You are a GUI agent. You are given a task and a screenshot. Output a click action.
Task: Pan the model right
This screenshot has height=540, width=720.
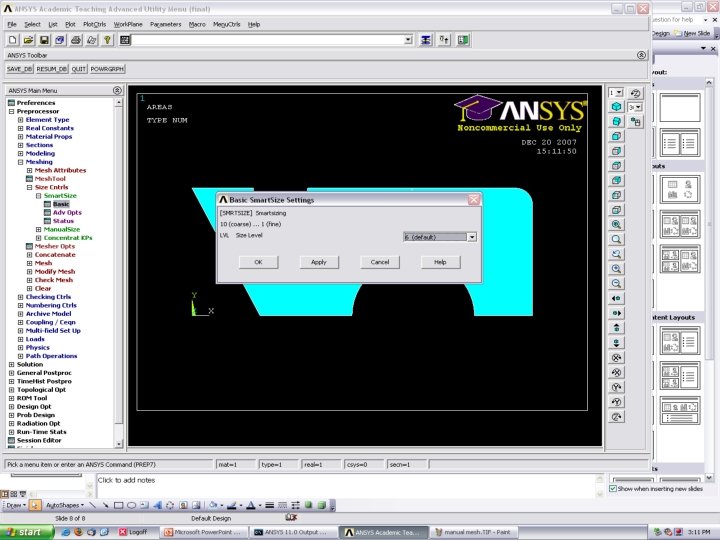pyautogui.click(x=617, y=313)
